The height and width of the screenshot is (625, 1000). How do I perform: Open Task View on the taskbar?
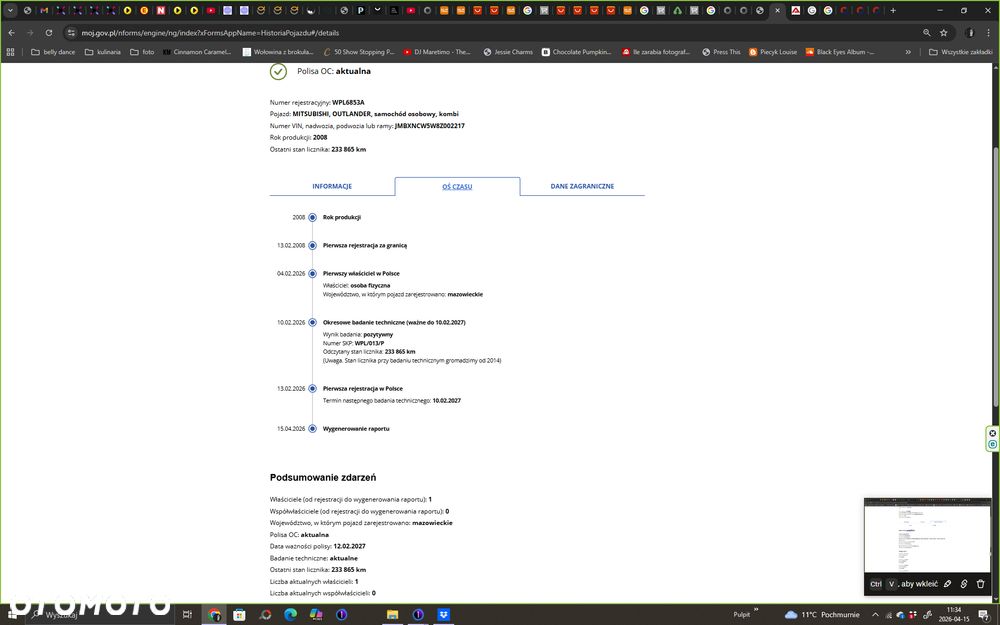click(x=187, y=614)
